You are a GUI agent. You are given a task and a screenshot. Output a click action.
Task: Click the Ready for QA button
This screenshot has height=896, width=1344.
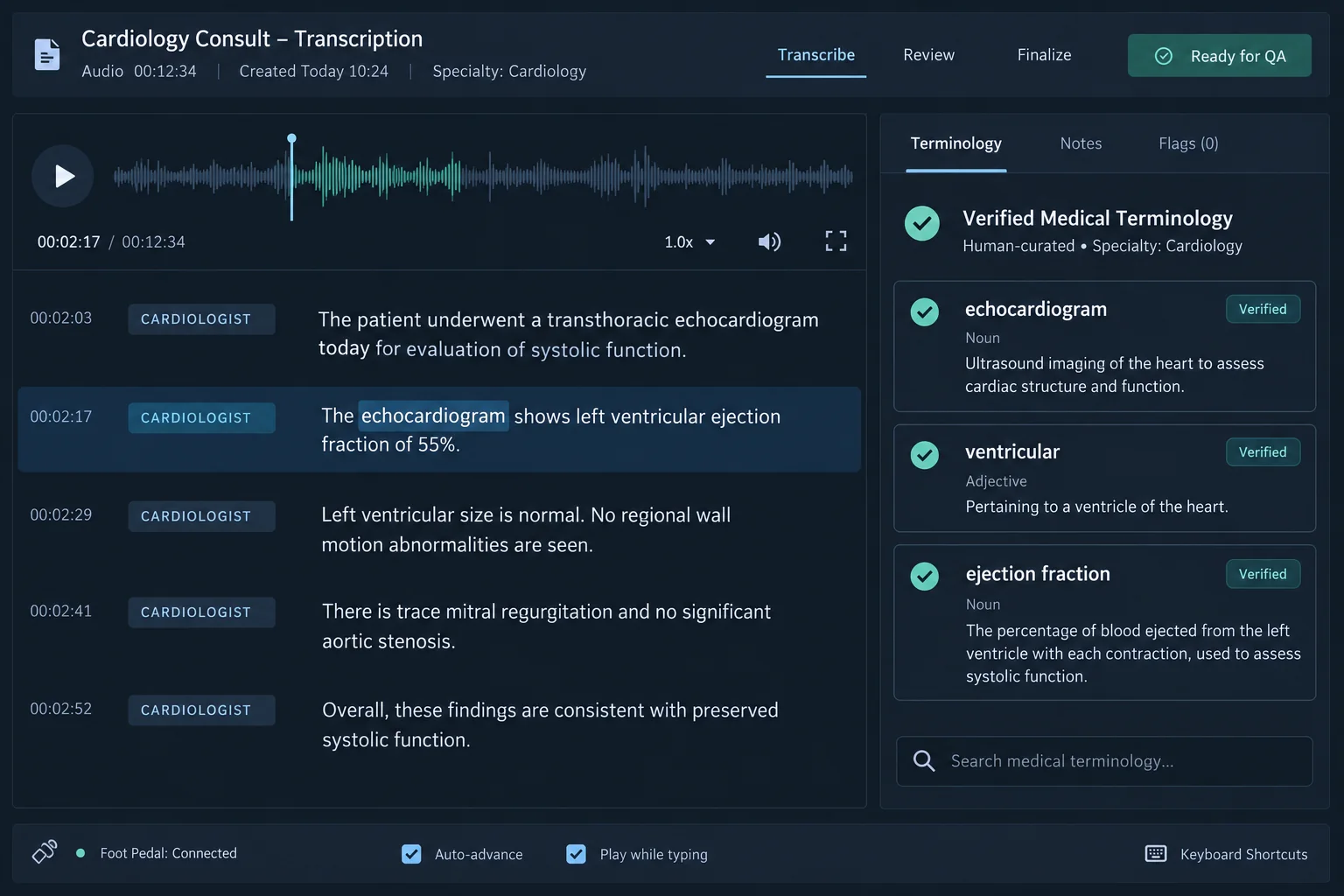[x=1219, y=56]
